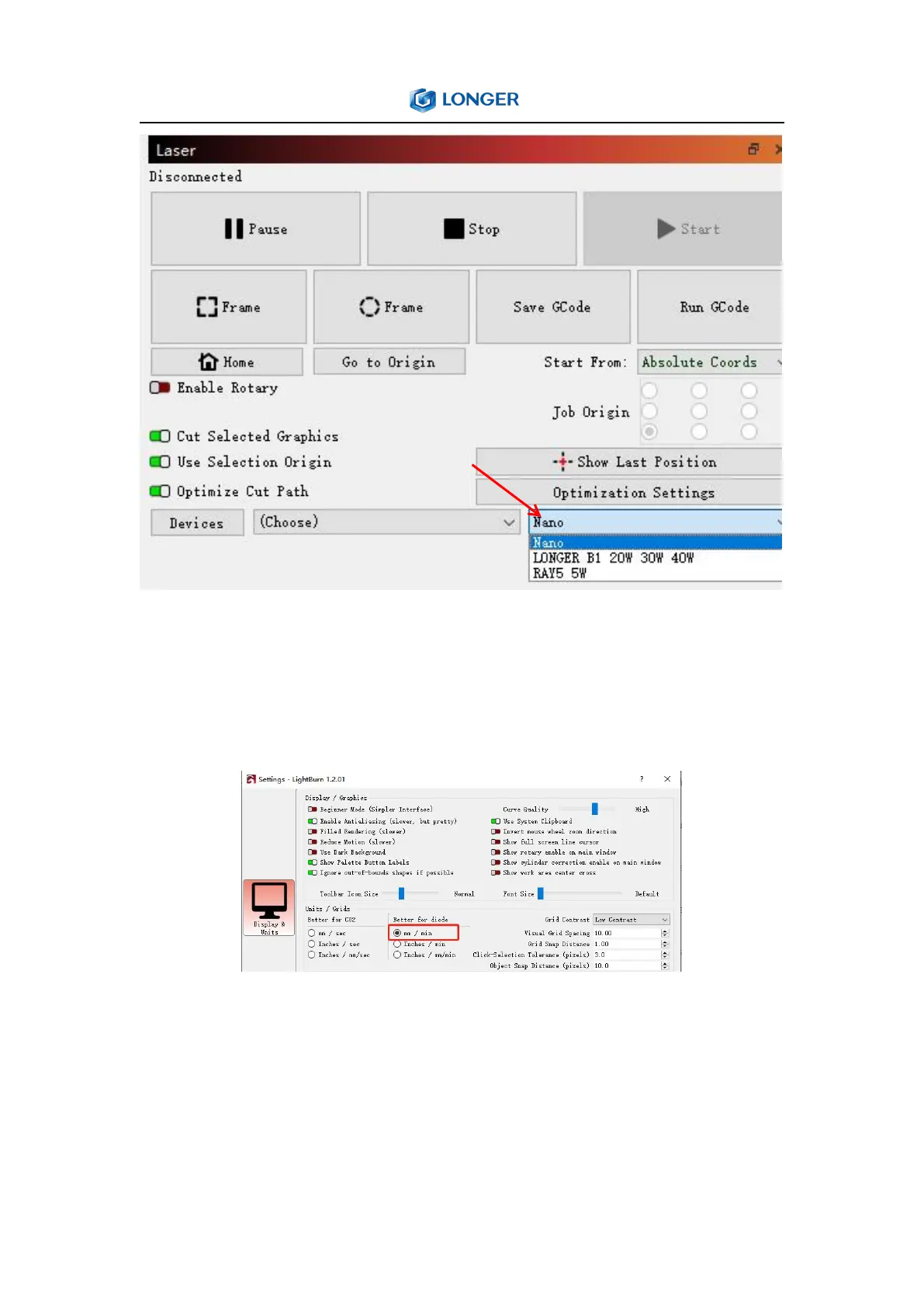924x1307 pixels.
Task: Toggle Use System Clipboard
Action: click(495, 820)
